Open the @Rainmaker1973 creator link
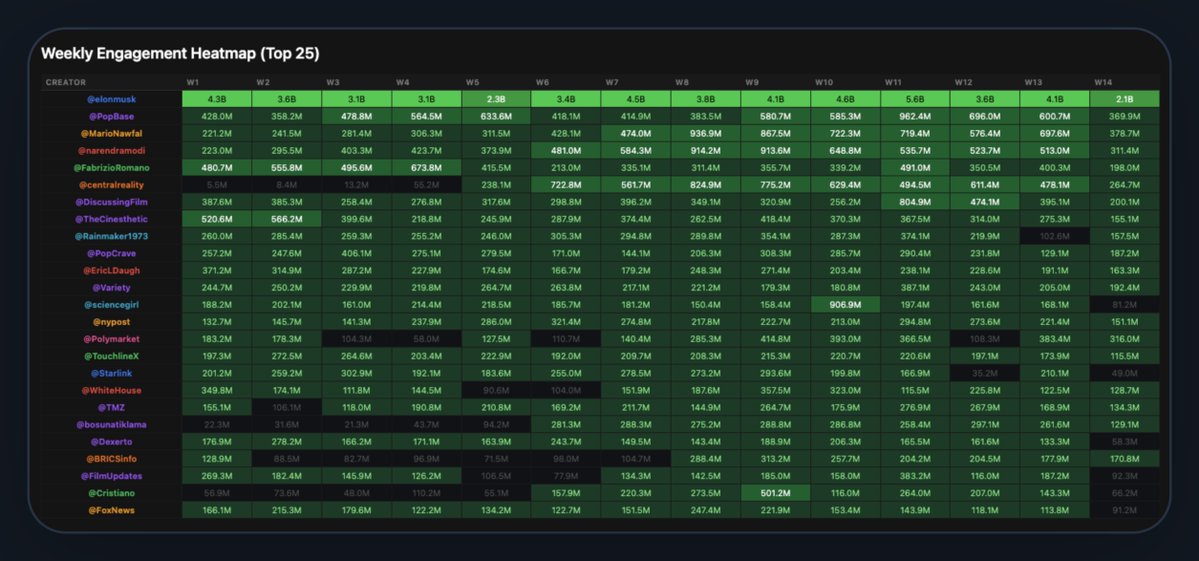The image size is (1199, 561). (112, 236)
